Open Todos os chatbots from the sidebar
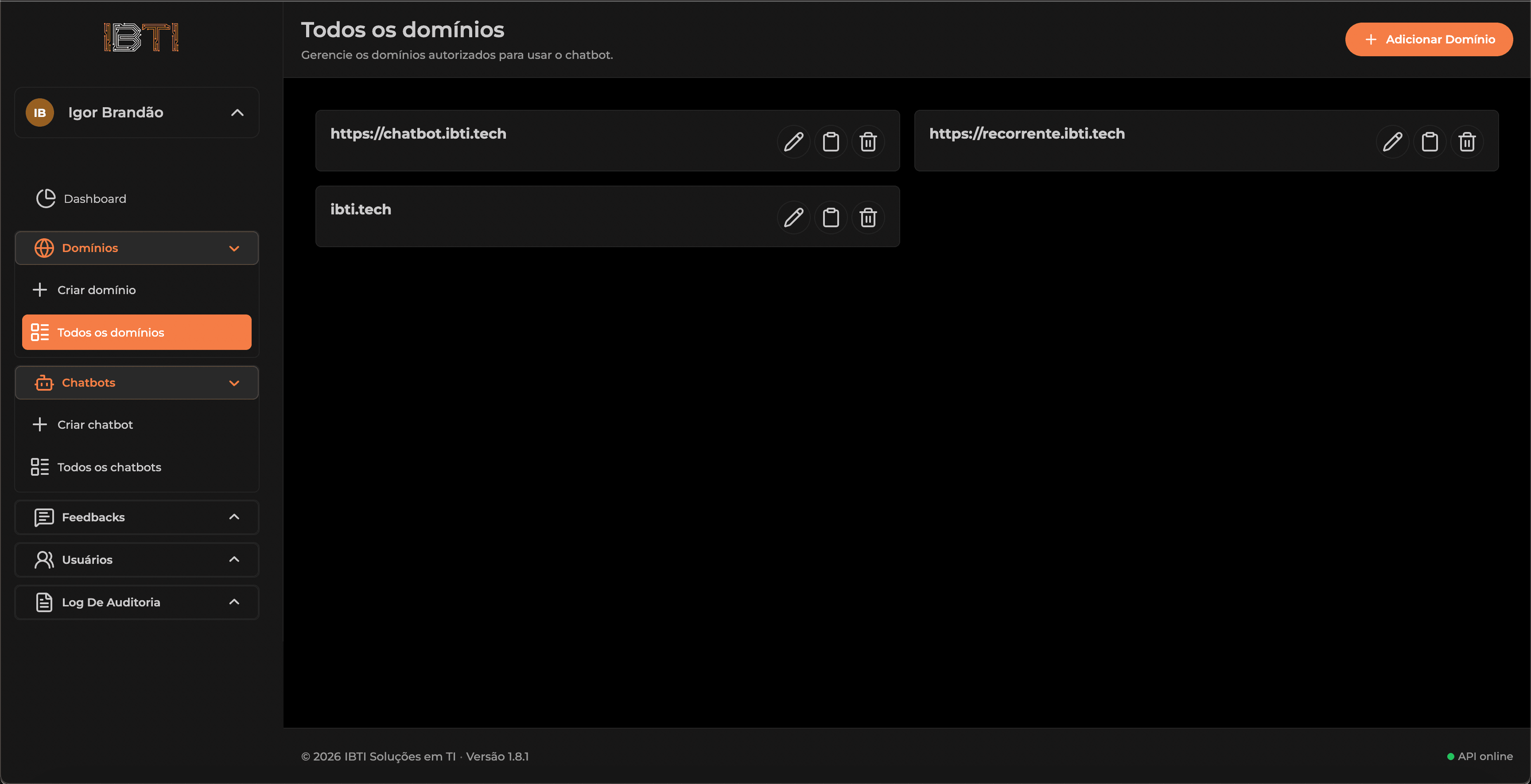 tap(109, 467)
